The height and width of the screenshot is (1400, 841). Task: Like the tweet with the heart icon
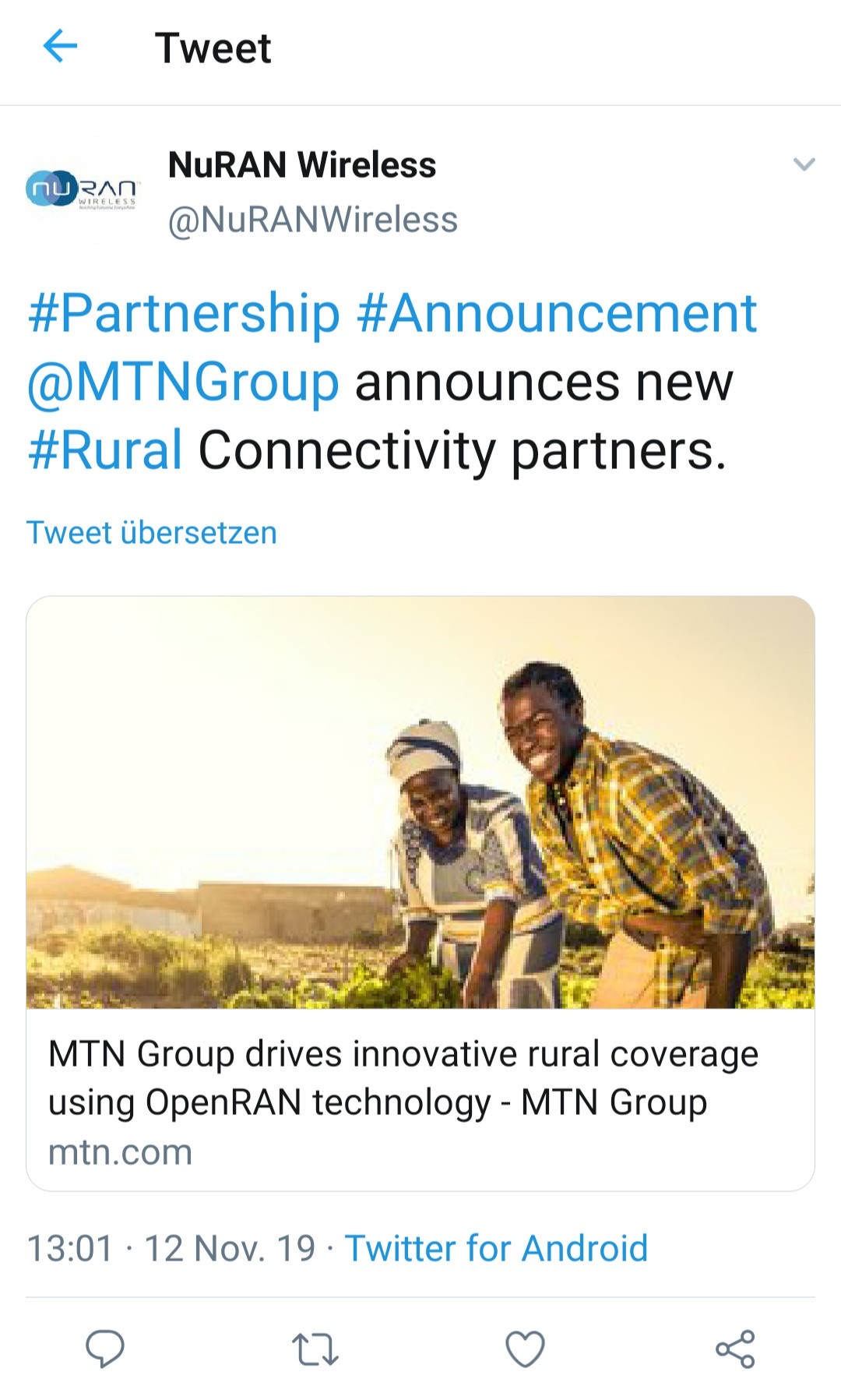click(525, 1349)
